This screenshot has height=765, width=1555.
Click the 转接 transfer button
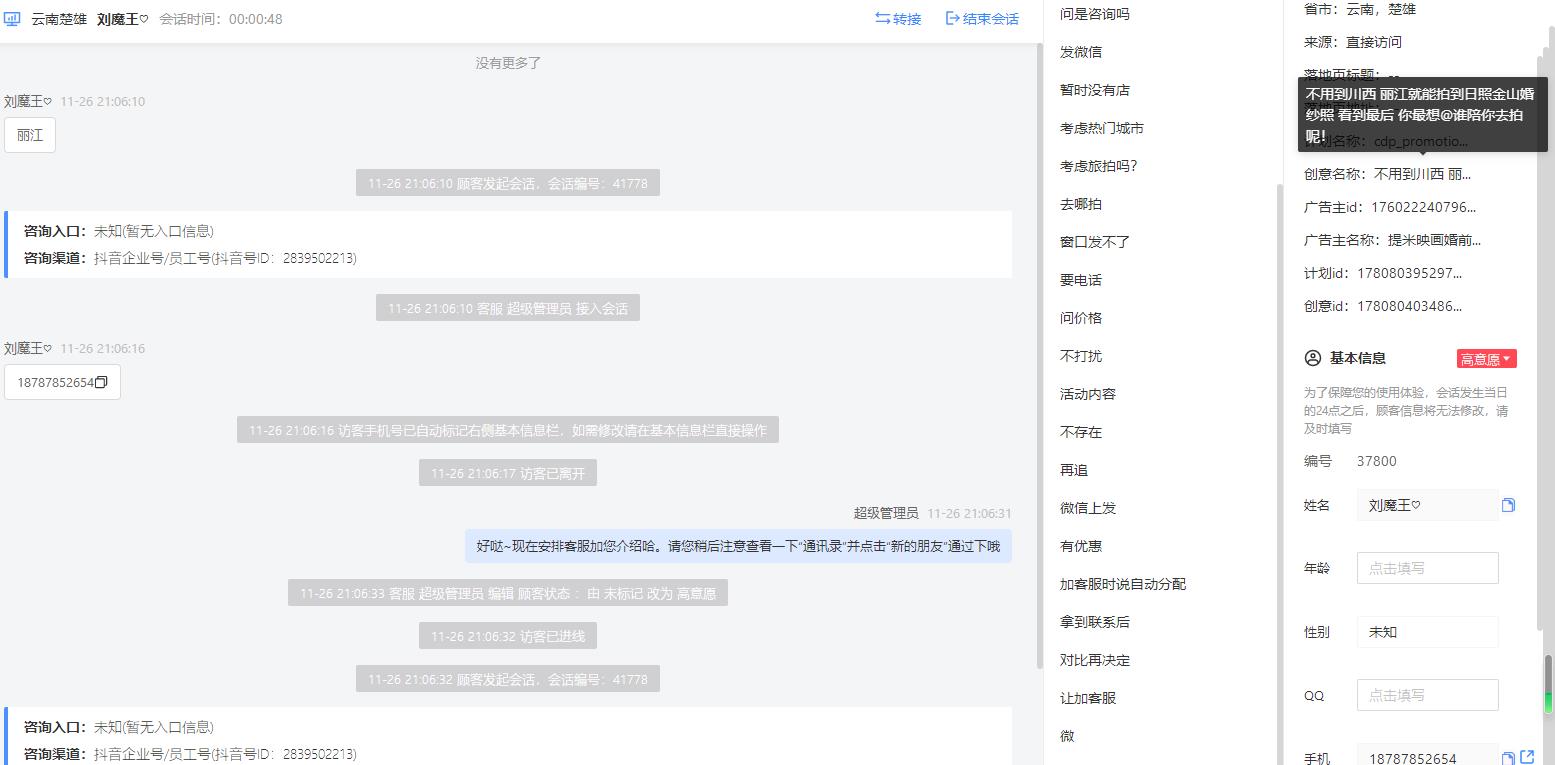[898, 19]
